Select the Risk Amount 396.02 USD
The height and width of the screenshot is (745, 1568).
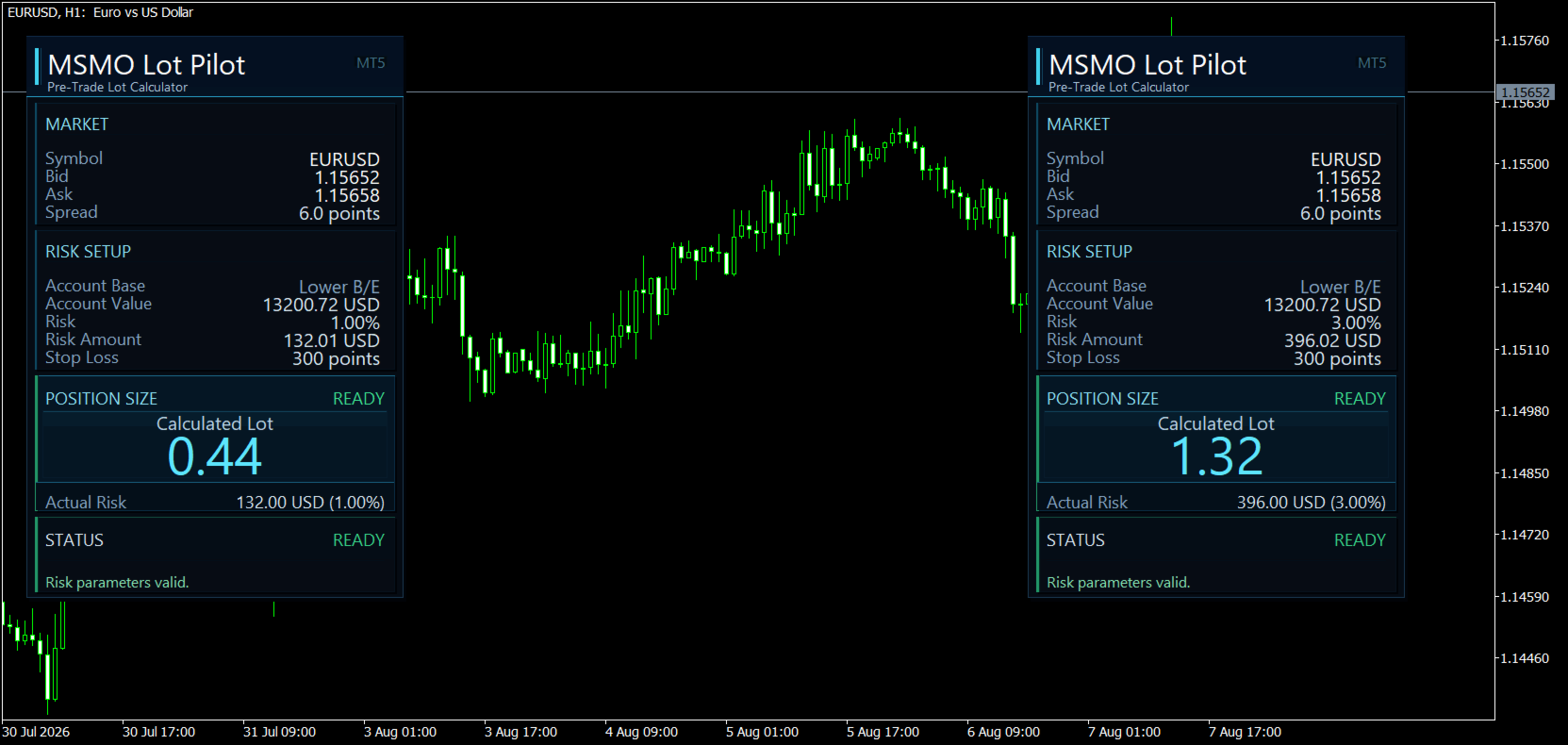pos(1332,340)
